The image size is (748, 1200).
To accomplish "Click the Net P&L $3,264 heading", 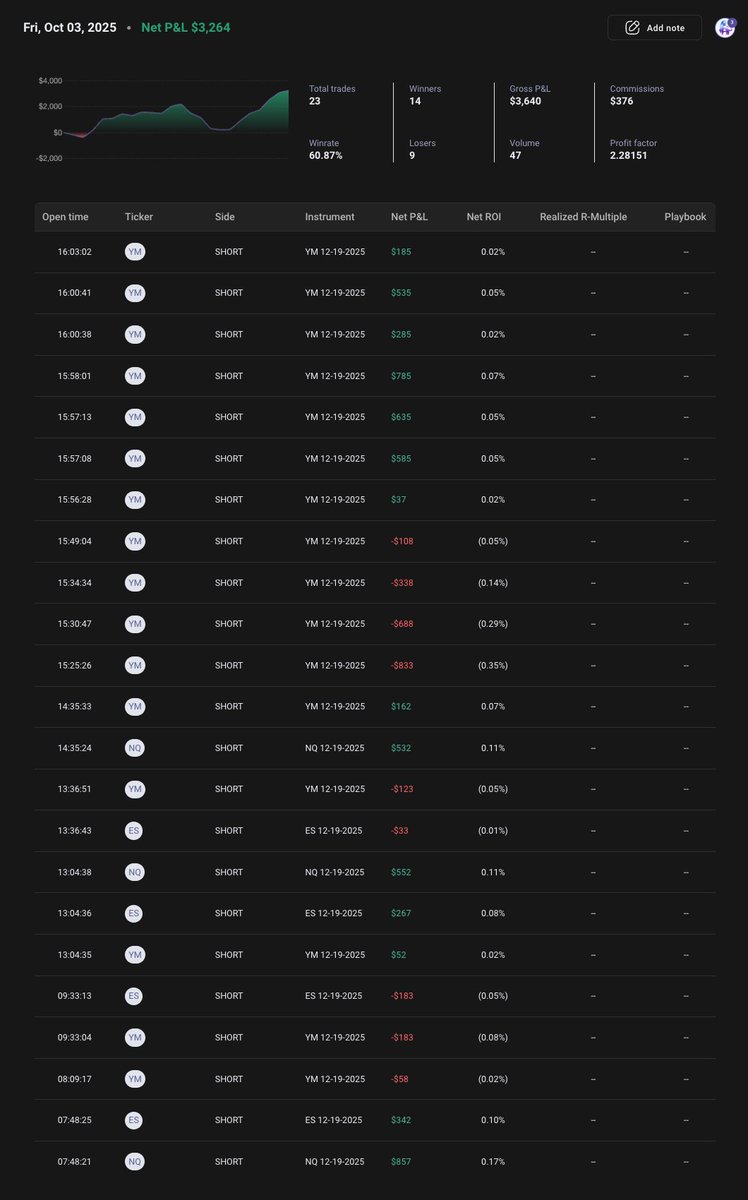I will click(186, 28).
